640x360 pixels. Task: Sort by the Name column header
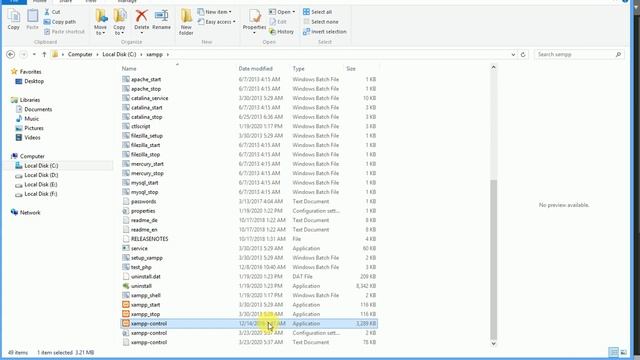(x=129, y=69)
